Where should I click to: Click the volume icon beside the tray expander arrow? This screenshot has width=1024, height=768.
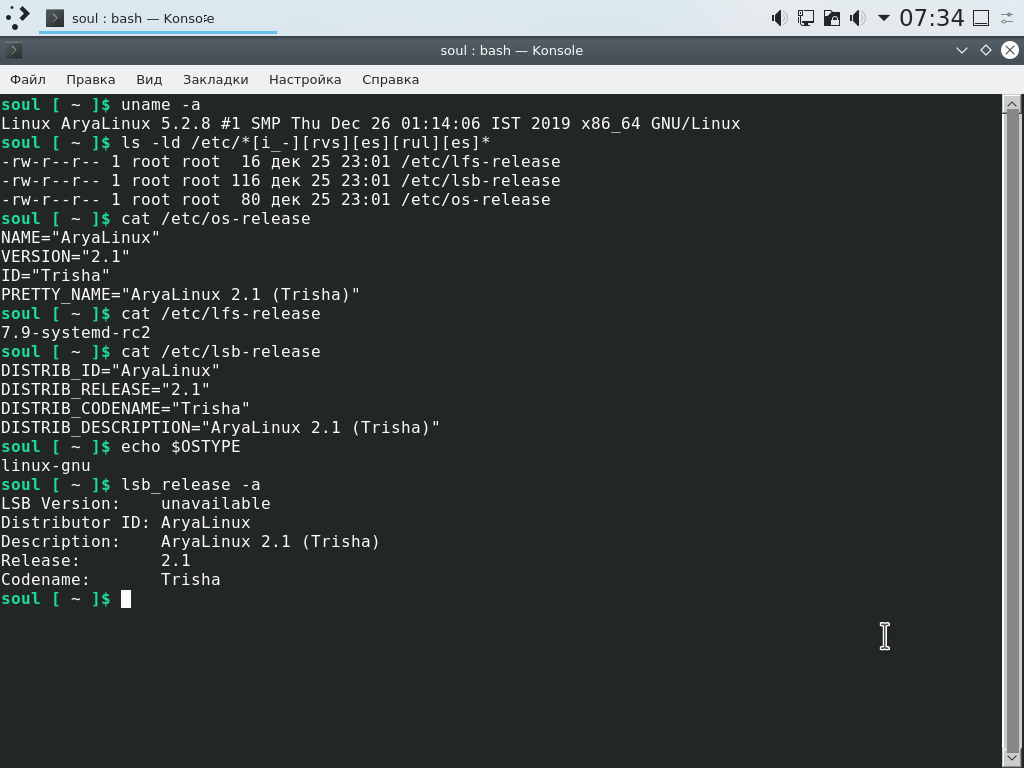pos(857,18)
